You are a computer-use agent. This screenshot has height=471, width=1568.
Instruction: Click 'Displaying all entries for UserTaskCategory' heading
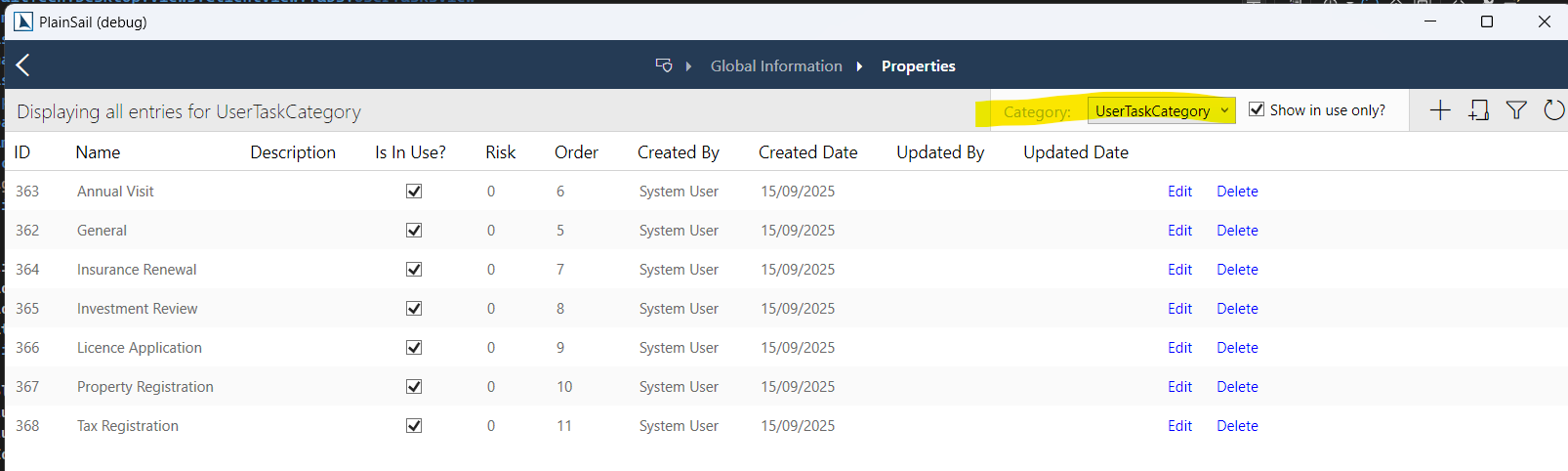(188, 111)
